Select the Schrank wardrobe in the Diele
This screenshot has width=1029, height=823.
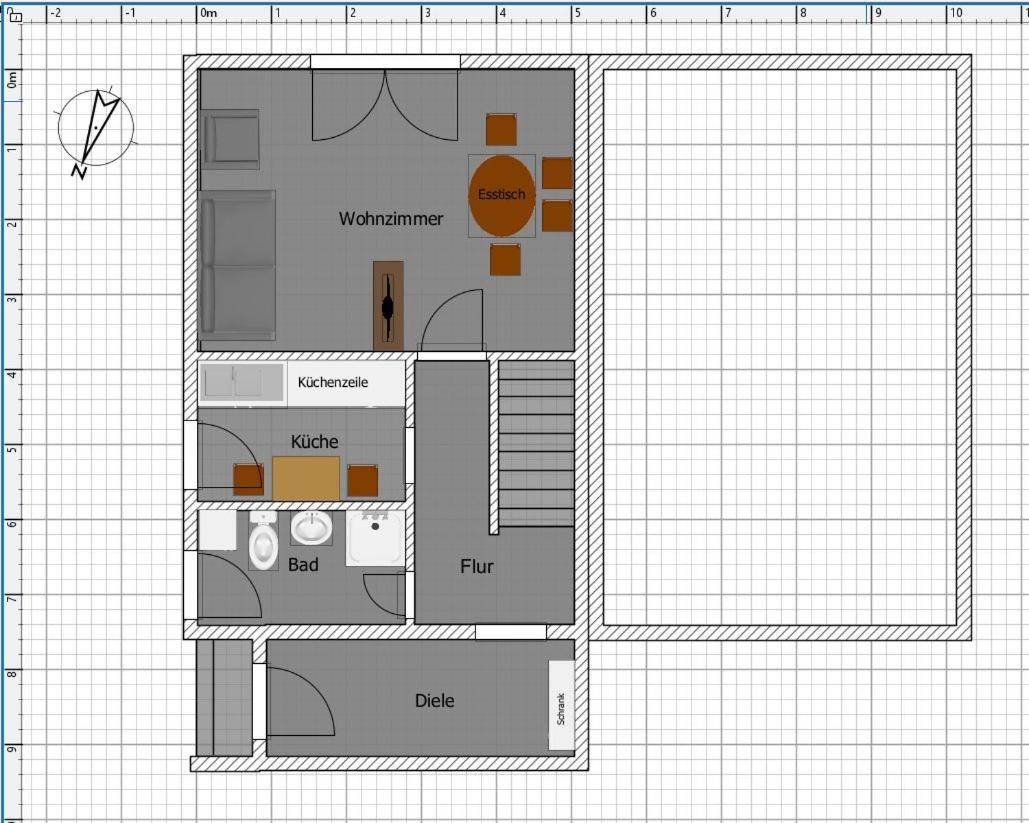[562, 706]
